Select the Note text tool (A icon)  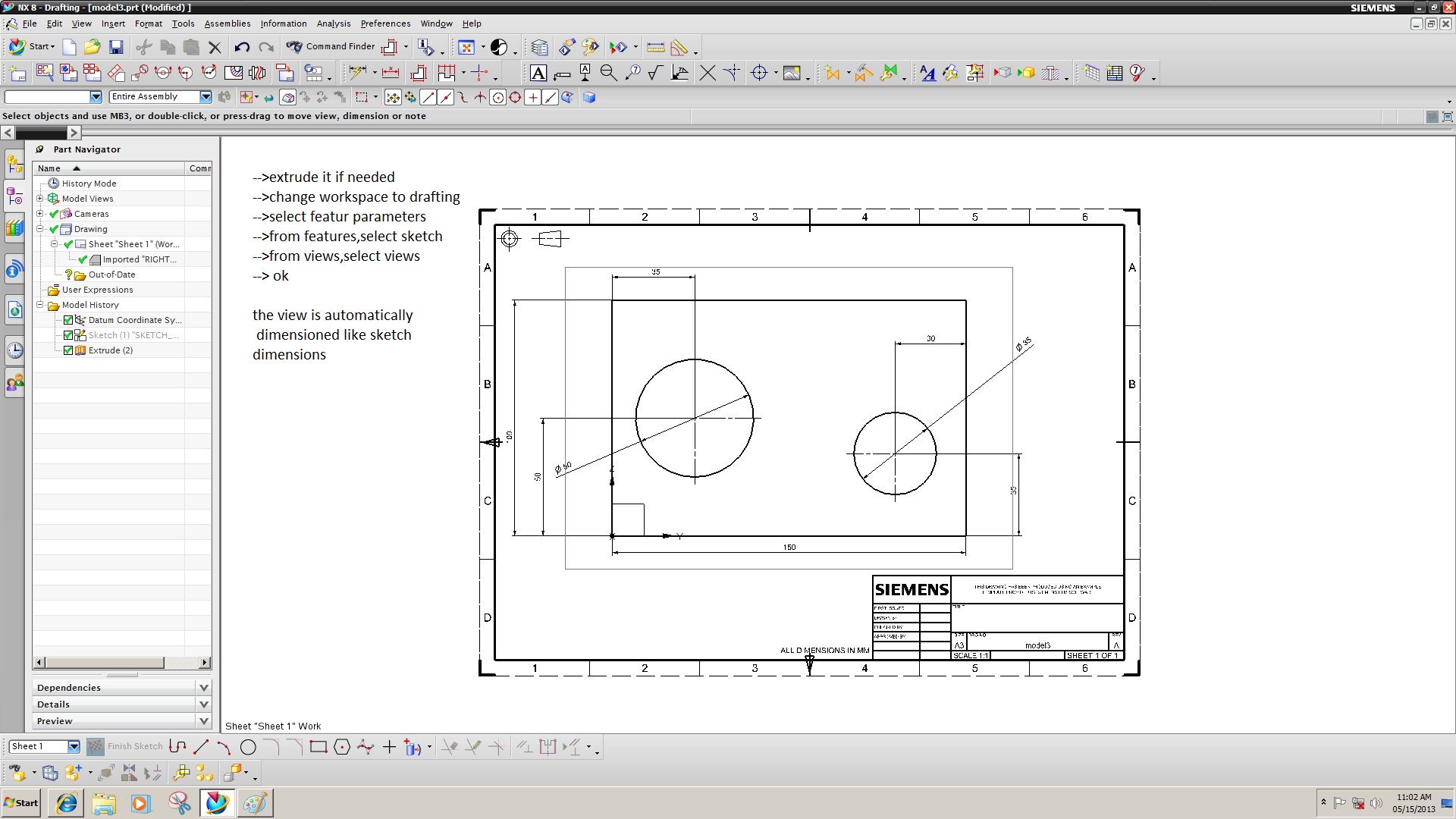click(538, 73)
